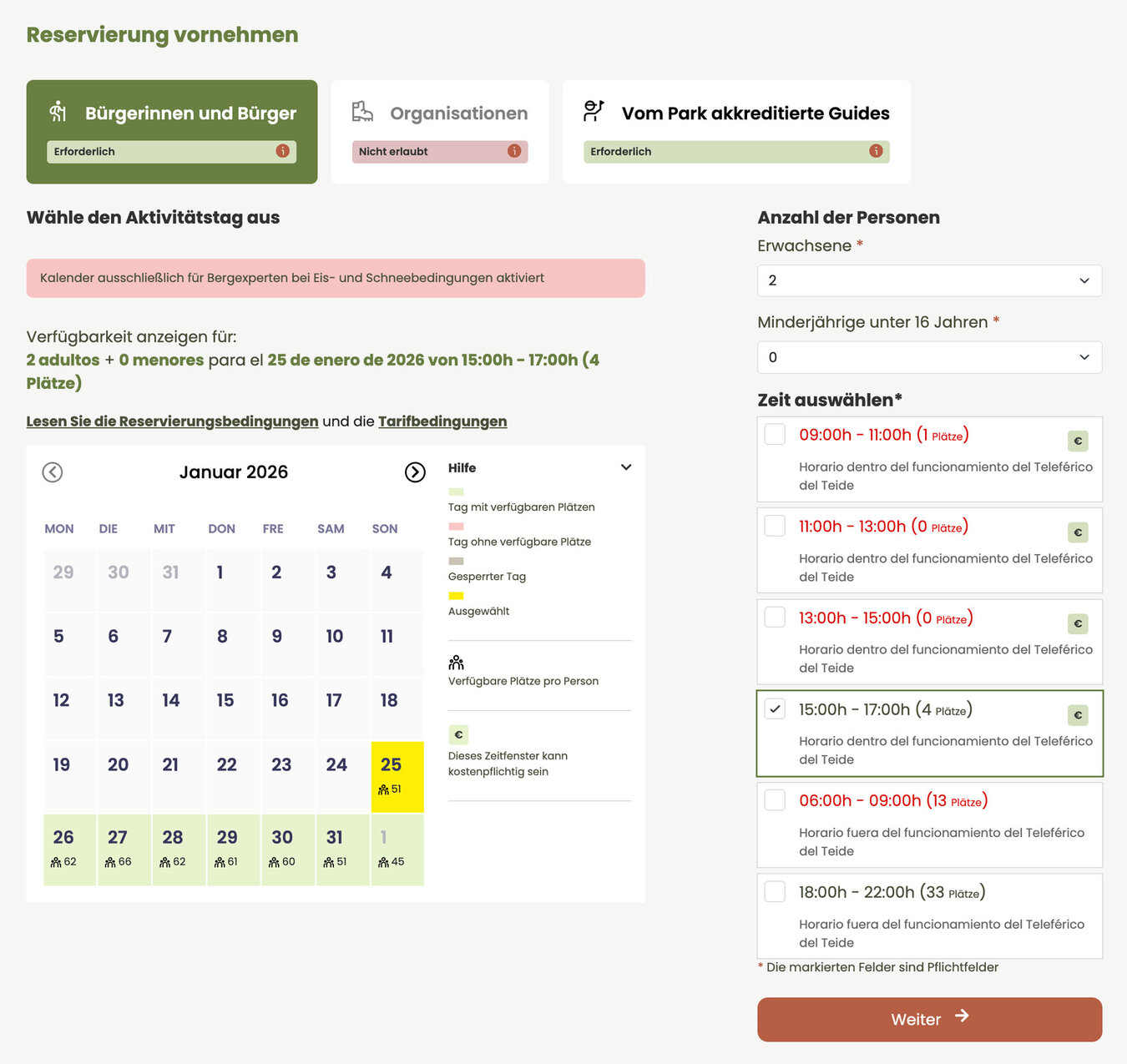Open the Erwachsene number dropdown
1127x1064 pixels.
click(x=929, y=280)
